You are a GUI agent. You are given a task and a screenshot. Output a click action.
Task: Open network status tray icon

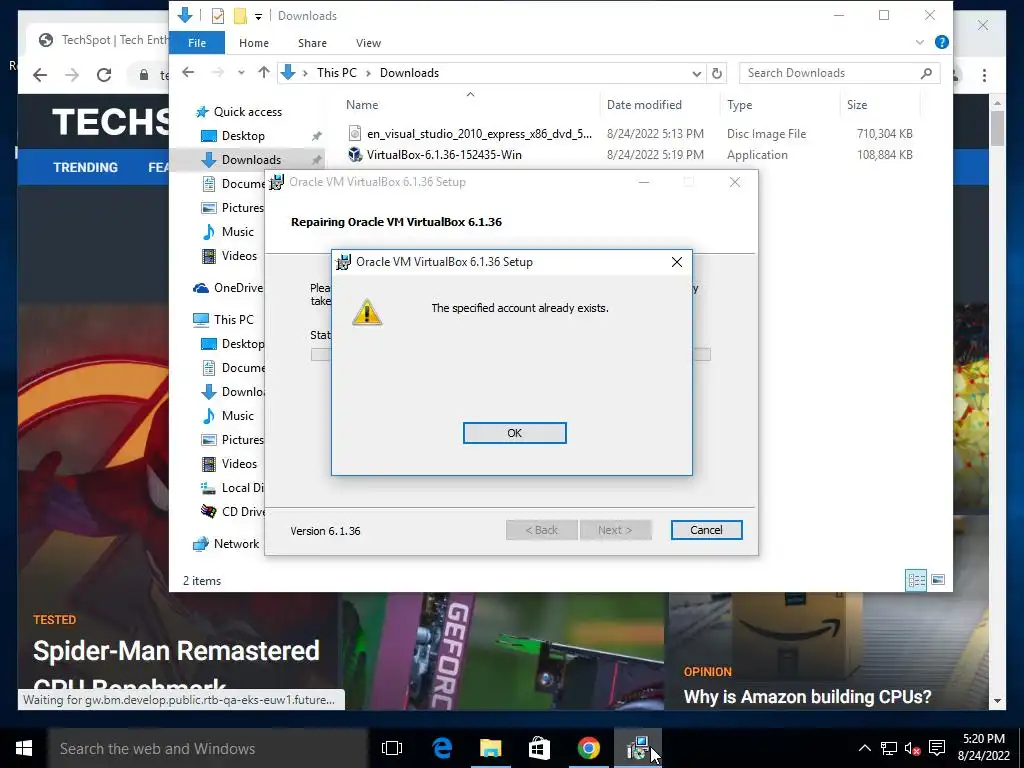889,748
